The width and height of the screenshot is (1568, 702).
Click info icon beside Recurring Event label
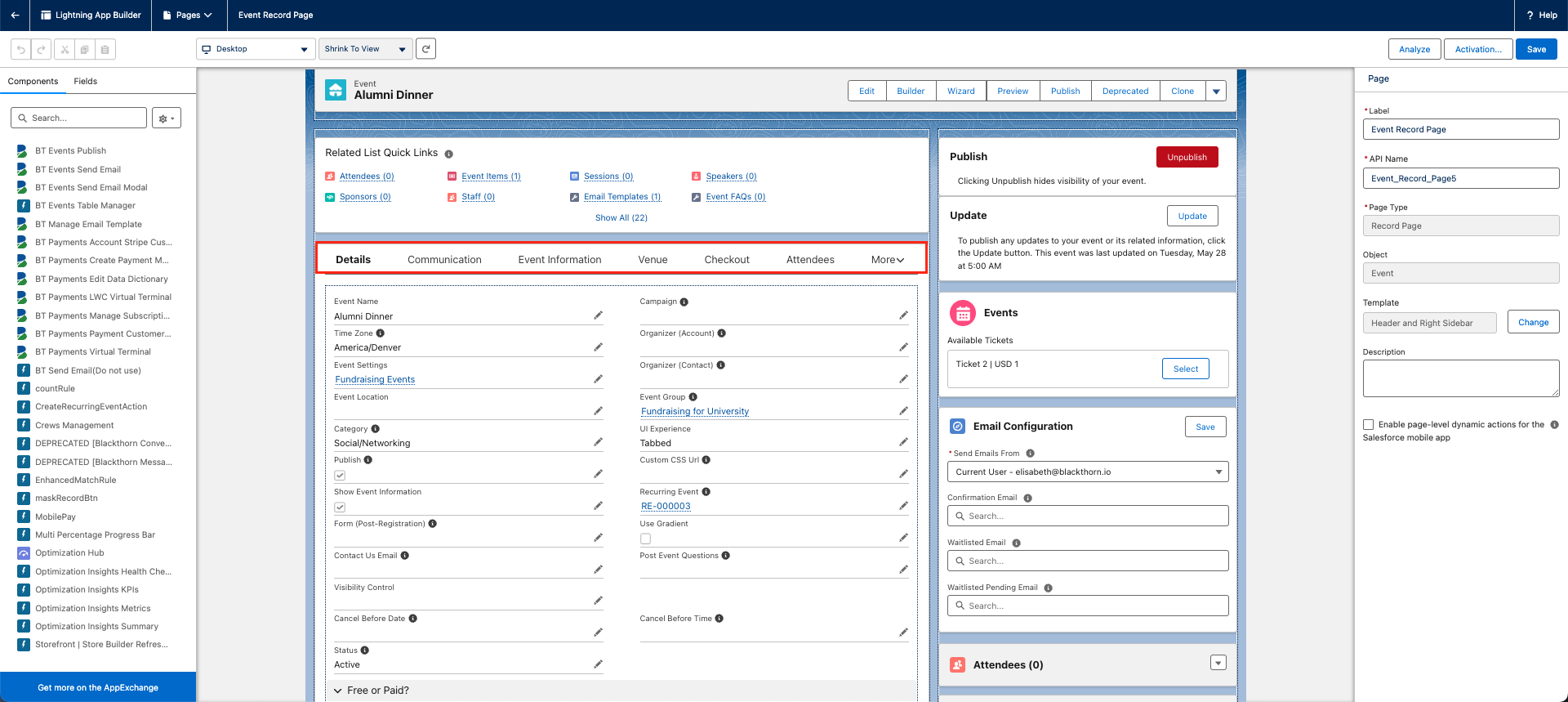[x=706, y=492]
